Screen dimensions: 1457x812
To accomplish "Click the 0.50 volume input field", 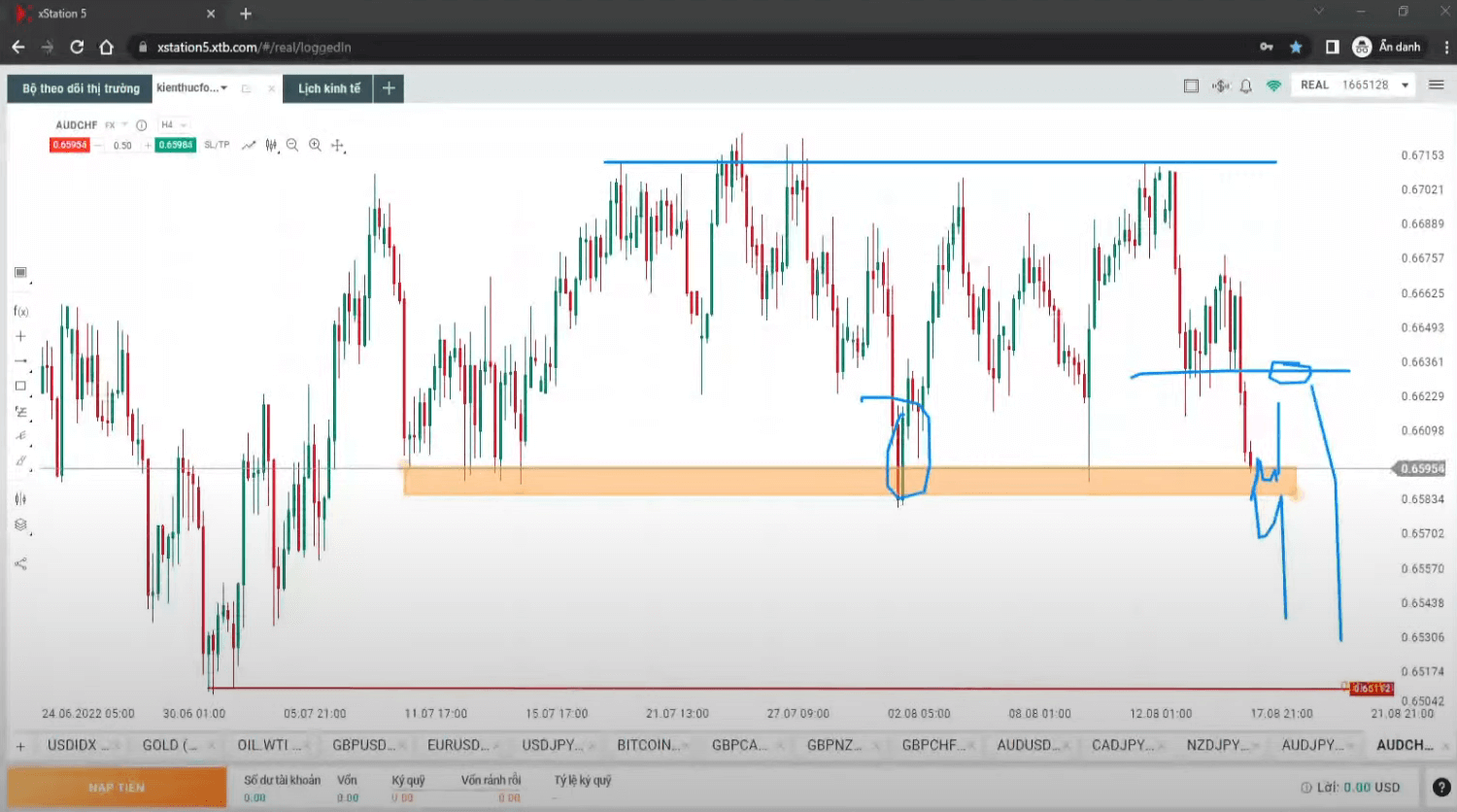I will point(122,145).
